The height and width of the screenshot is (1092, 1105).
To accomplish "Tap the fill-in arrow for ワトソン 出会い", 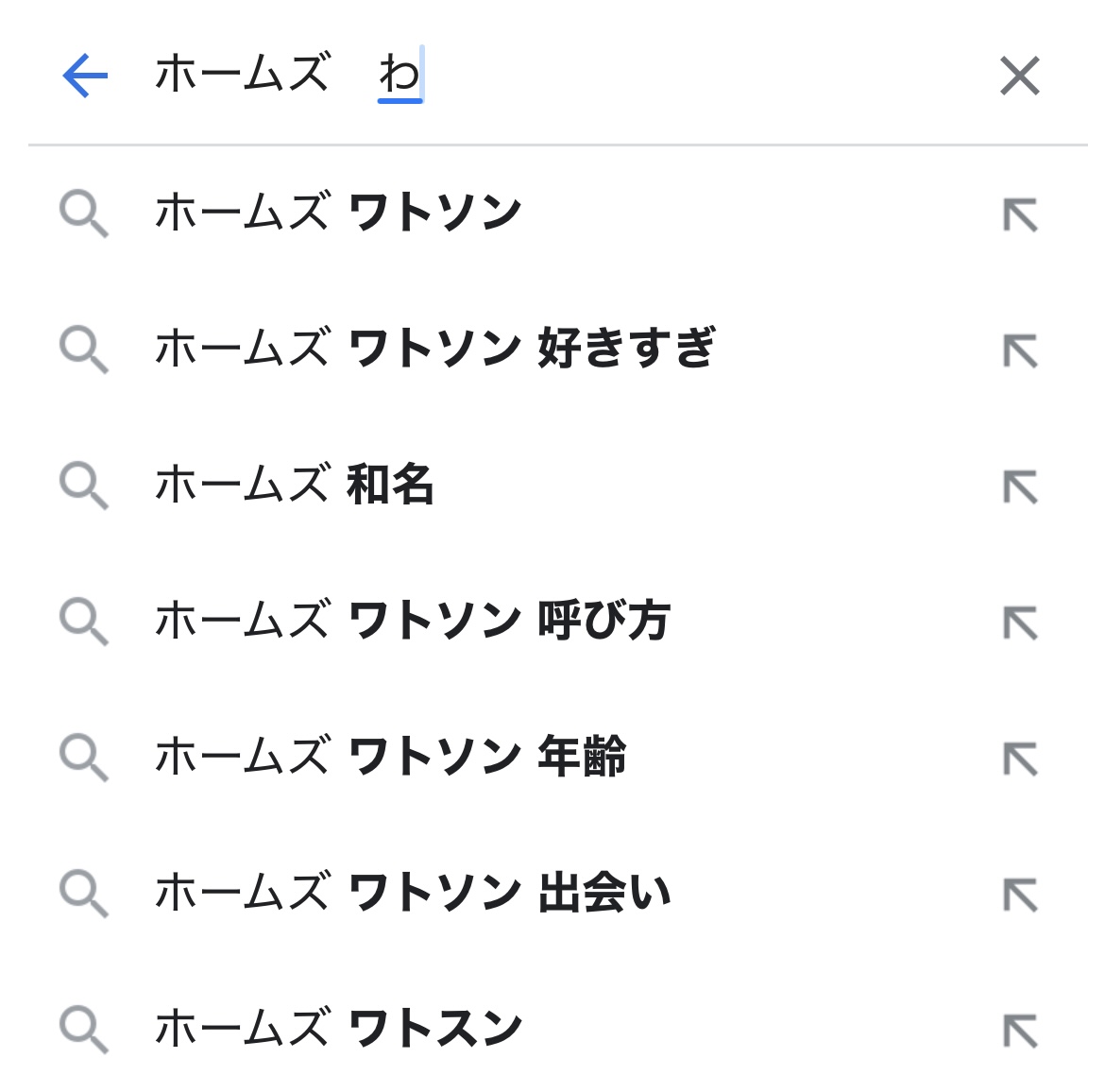I will pos(1020,896).
